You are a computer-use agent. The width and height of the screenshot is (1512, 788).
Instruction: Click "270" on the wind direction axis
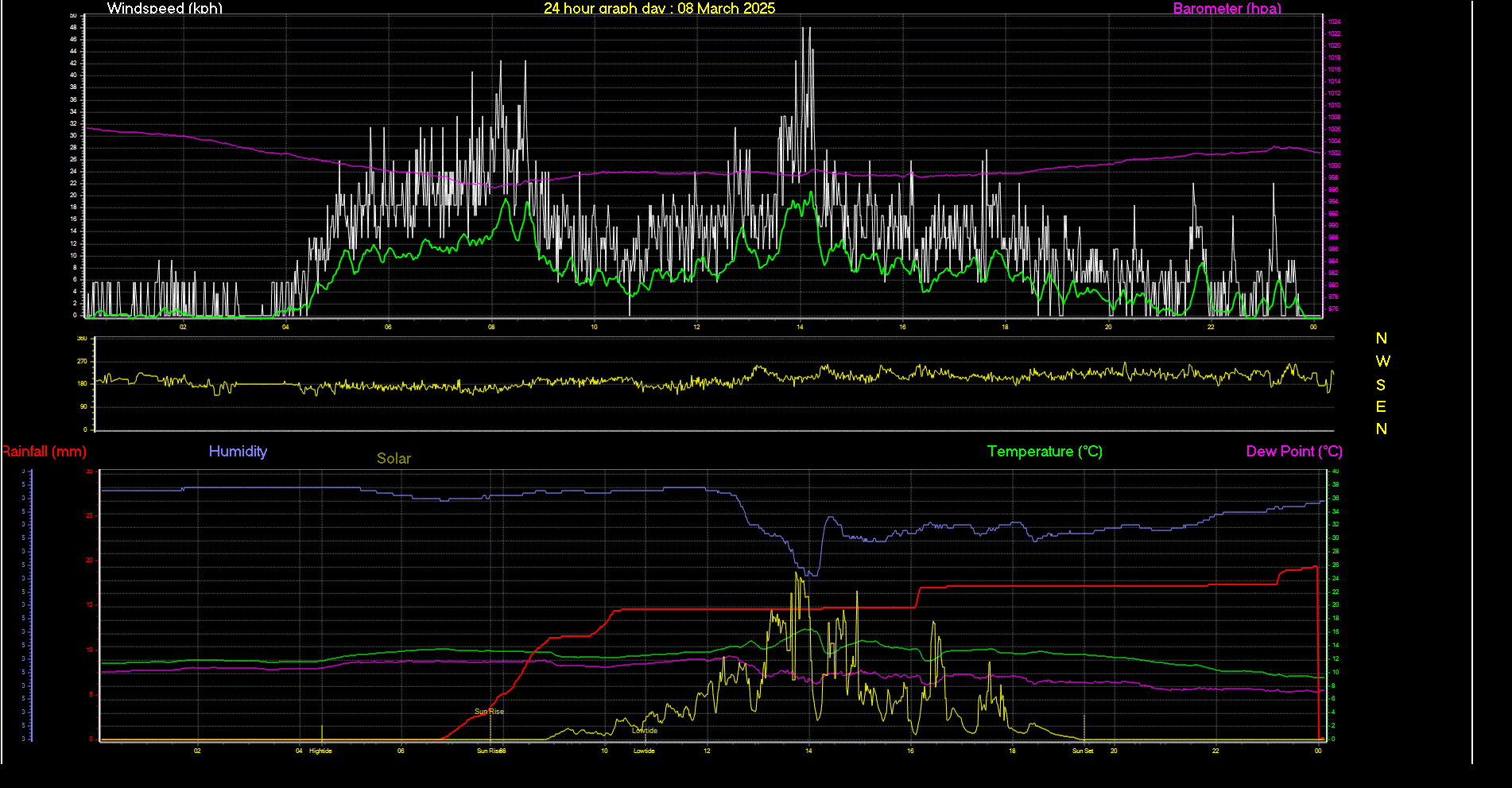click(82, 361)
